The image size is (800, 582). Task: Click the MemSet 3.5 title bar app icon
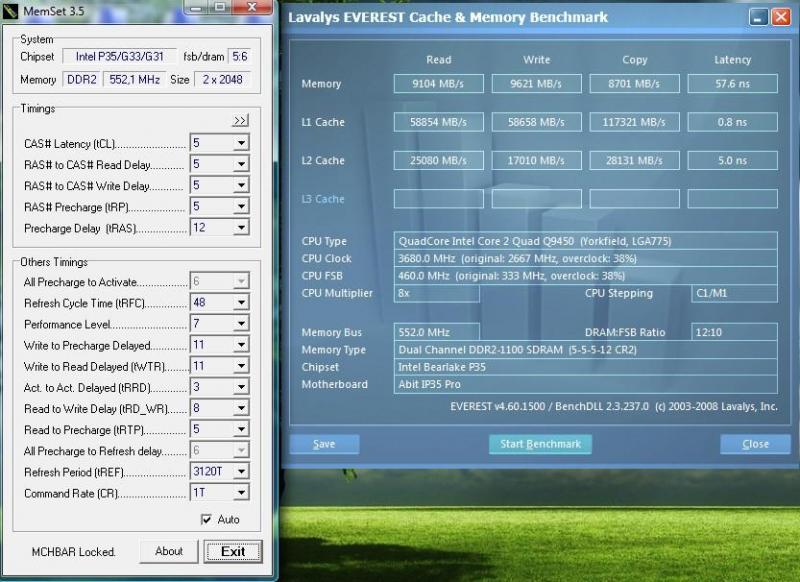pyautogui.click(x=10, y=11)
